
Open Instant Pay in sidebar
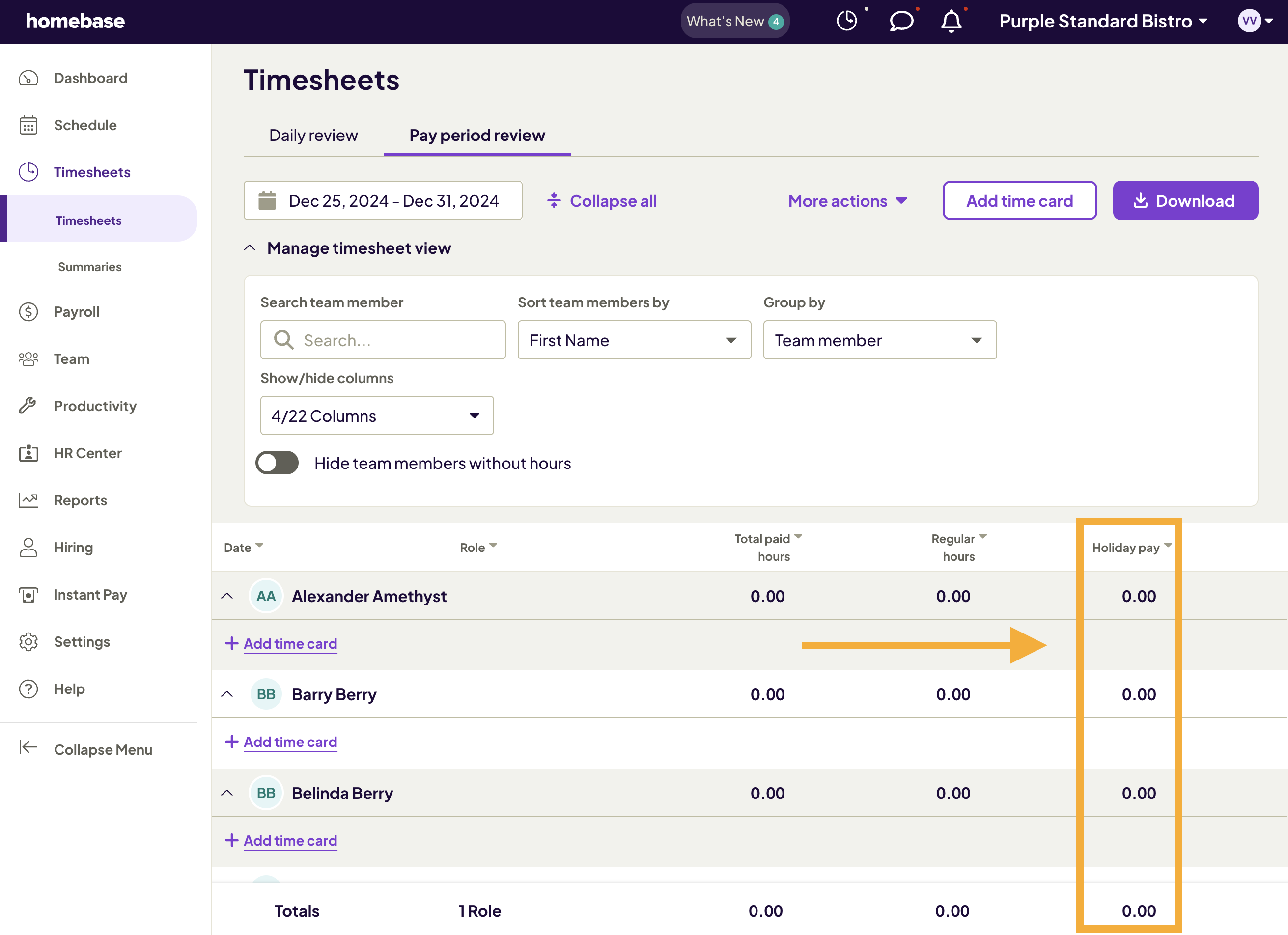point(90,594)
